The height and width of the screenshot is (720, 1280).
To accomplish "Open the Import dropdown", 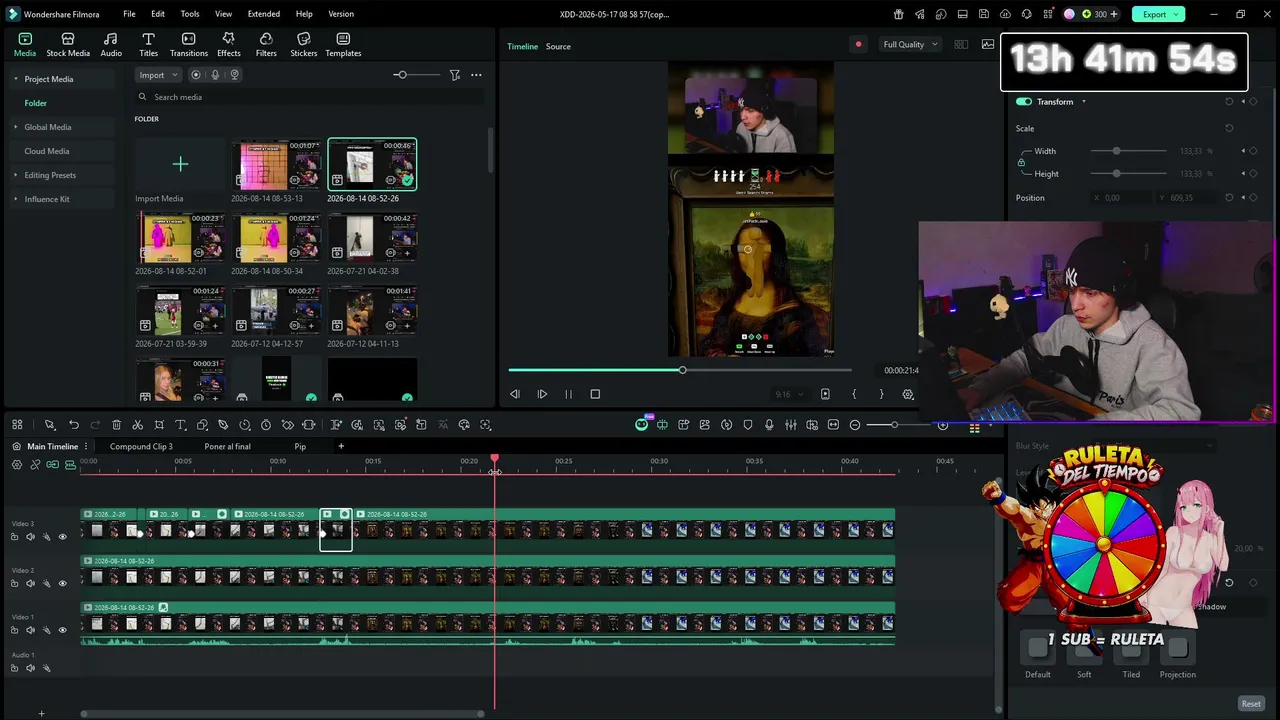I will 158,75.
